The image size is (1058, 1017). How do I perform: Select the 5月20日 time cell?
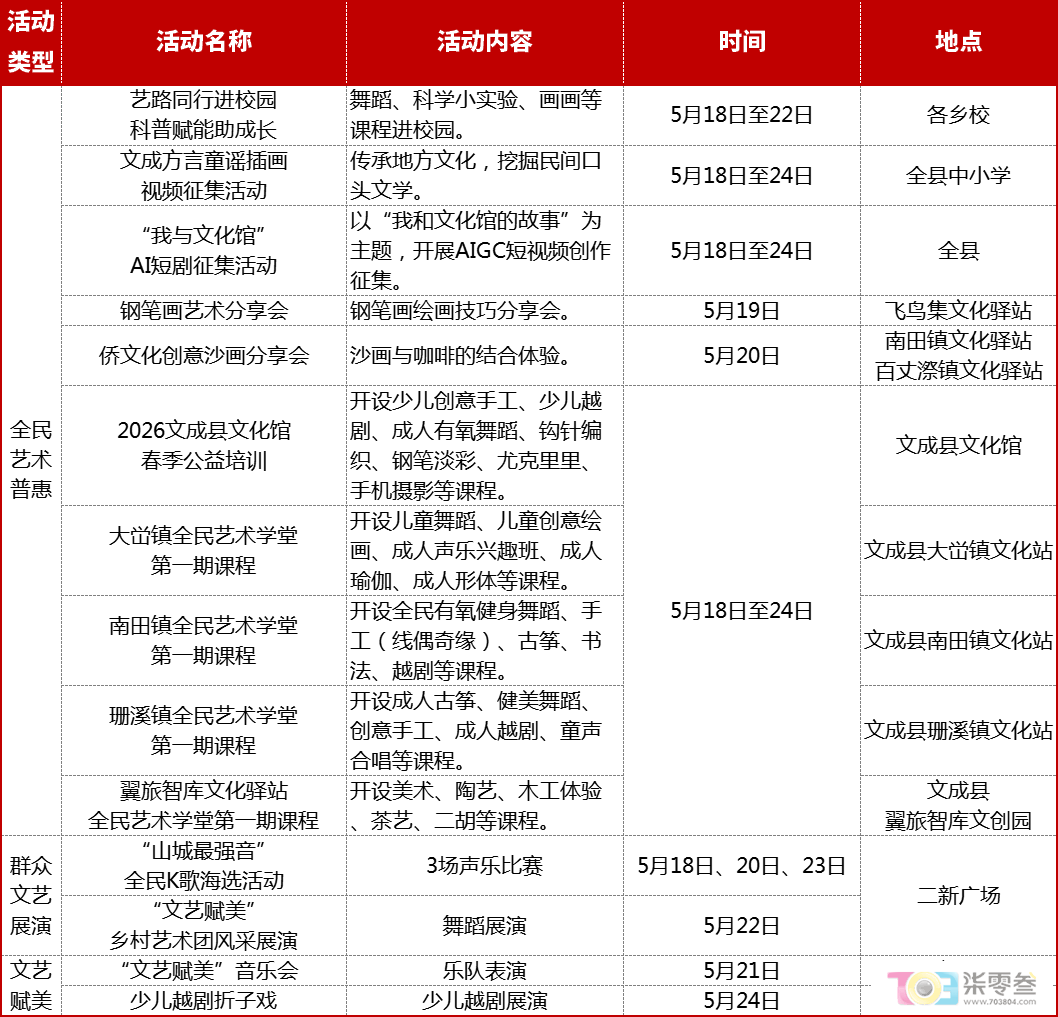(742, 356)
